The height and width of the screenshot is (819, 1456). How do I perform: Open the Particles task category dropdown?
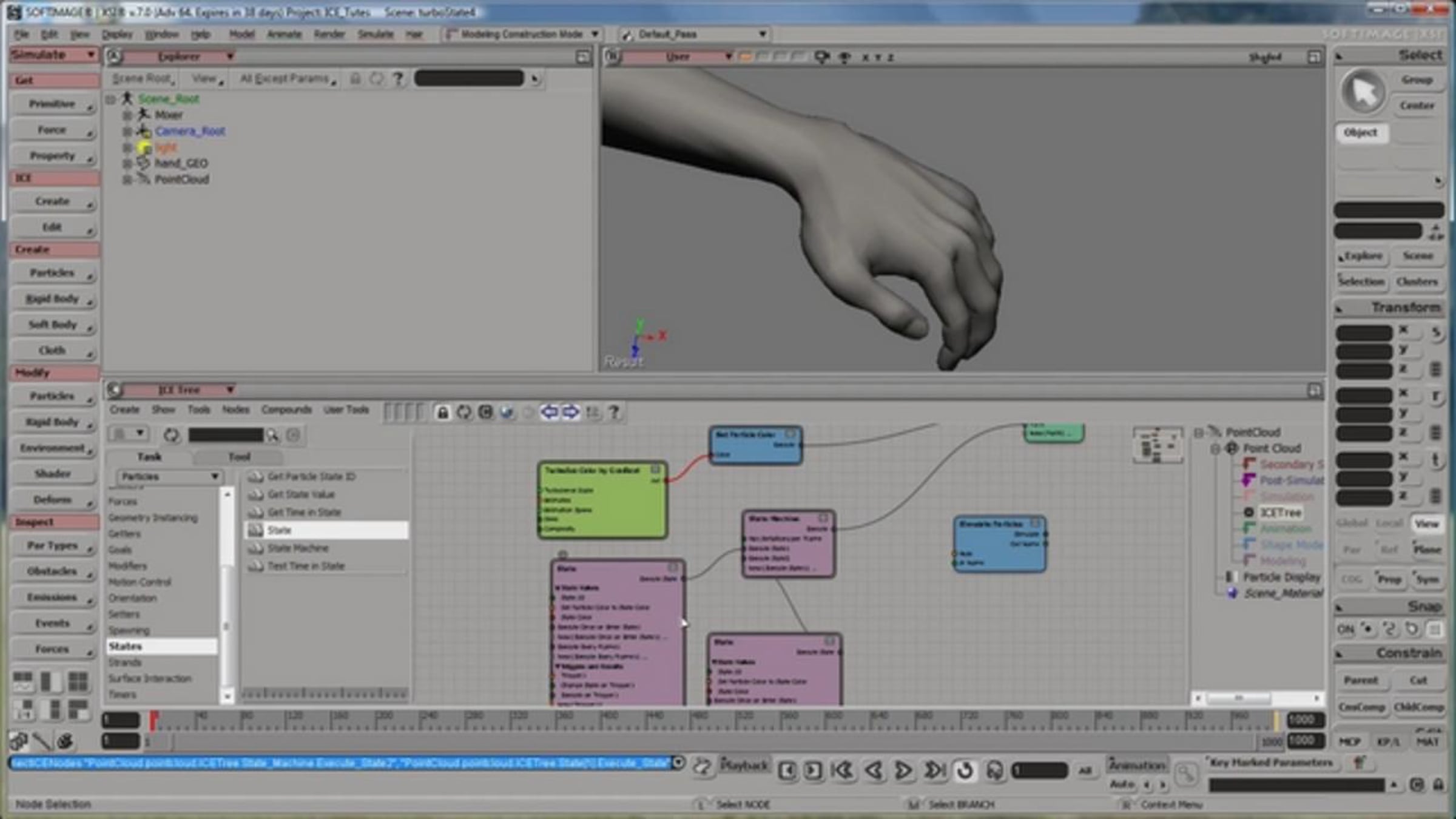click(x=169, y=477)
